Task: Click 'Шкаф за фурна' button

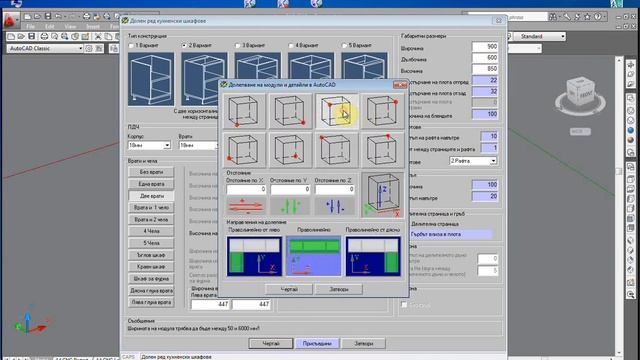Action: [151, 279]
